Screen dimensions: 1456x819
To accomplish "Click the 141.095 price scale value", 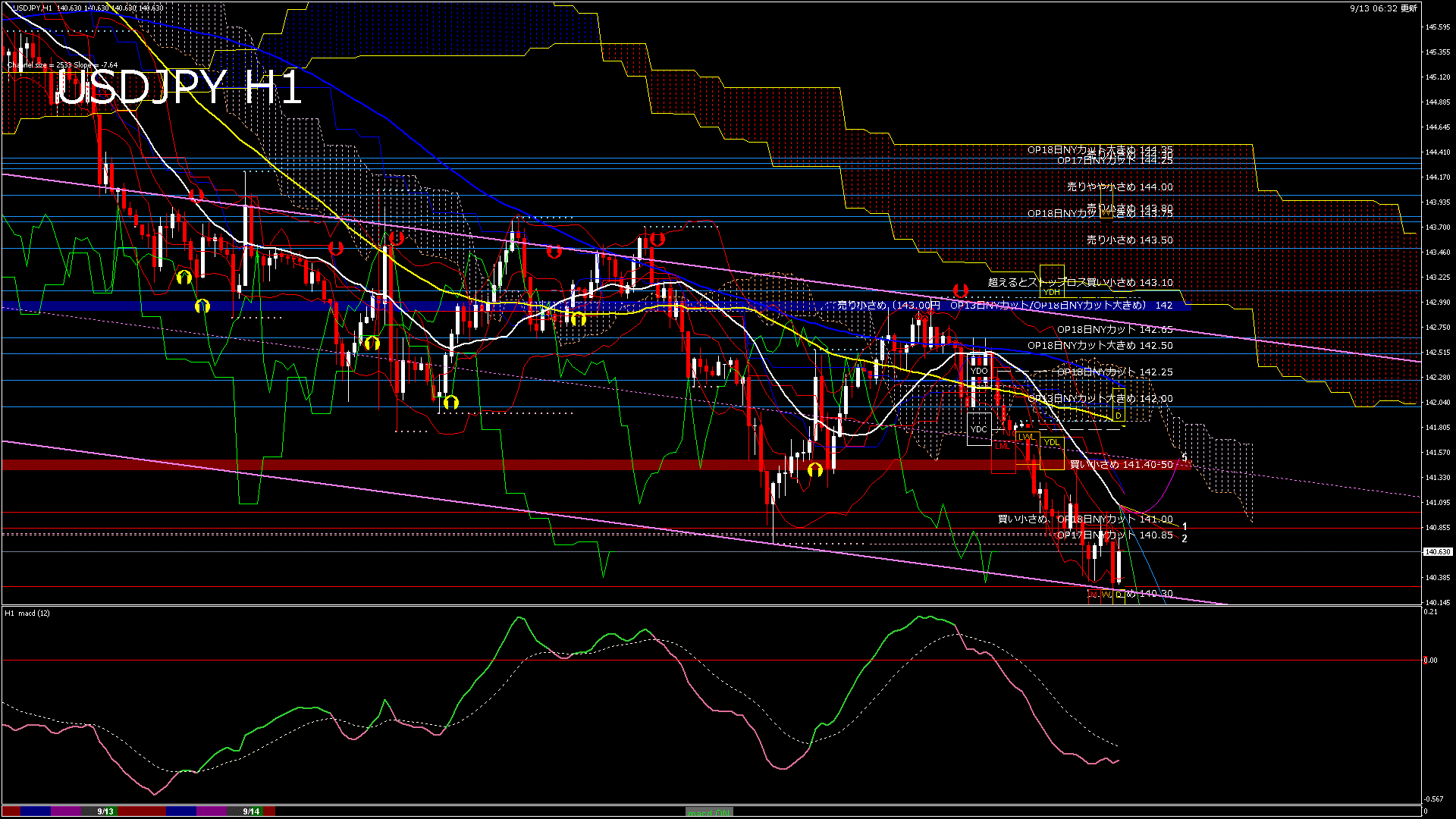I will point(1438,503).
